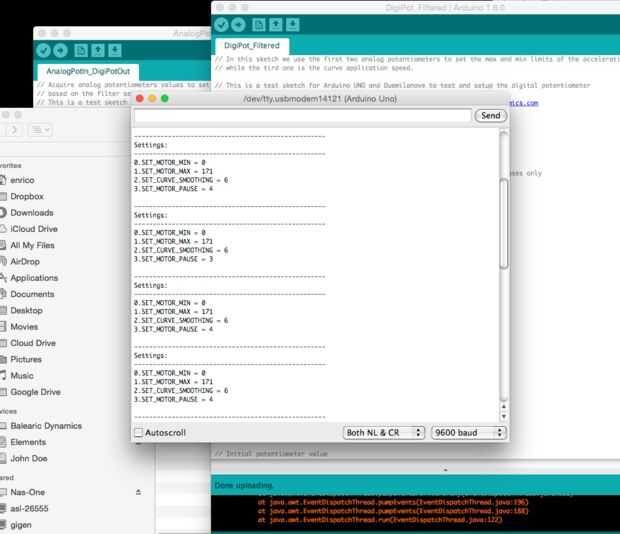This screenshot has height=534, width=620.
Task: Click scroll up arrow in serial monitor
Action: [504, 406]
